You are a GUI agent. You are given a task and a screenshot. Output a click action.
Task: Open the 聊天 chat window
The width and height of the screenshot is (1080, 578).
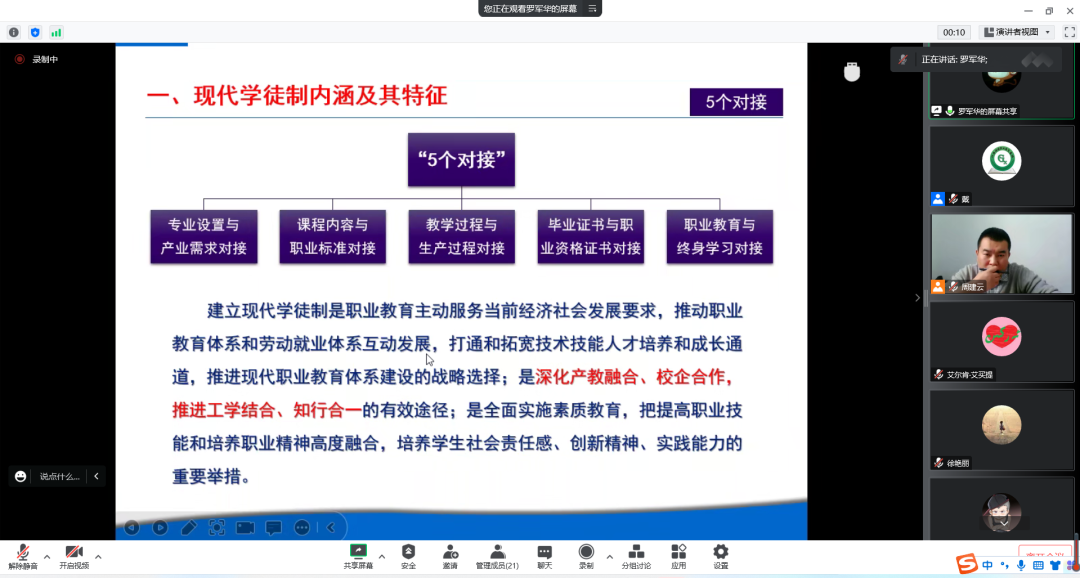tap(544, 555)
